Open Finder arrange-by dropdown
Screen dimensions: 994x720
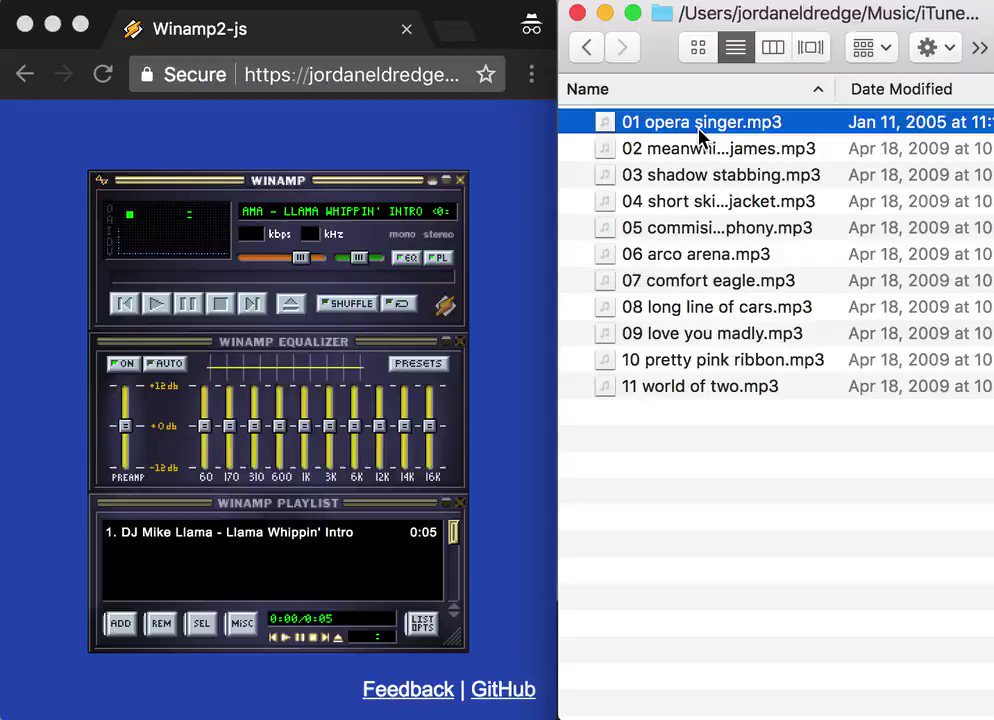[x=872, y=47]
